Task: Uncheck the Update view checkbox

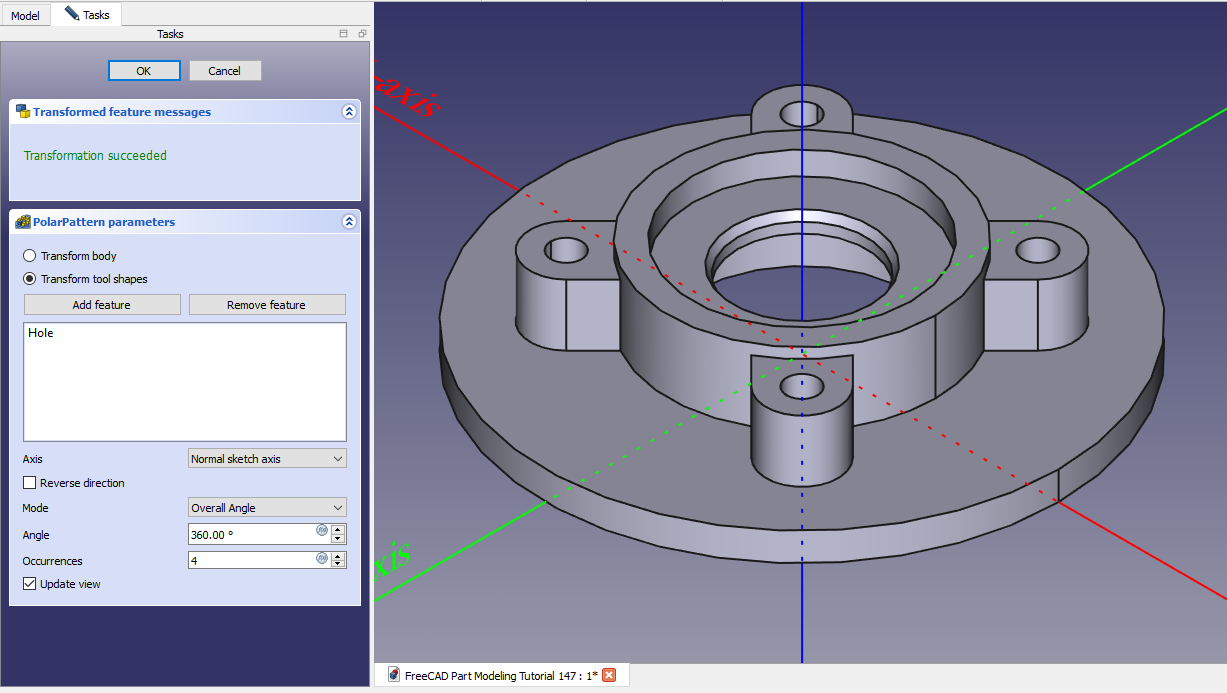Action: pos(30,584)
